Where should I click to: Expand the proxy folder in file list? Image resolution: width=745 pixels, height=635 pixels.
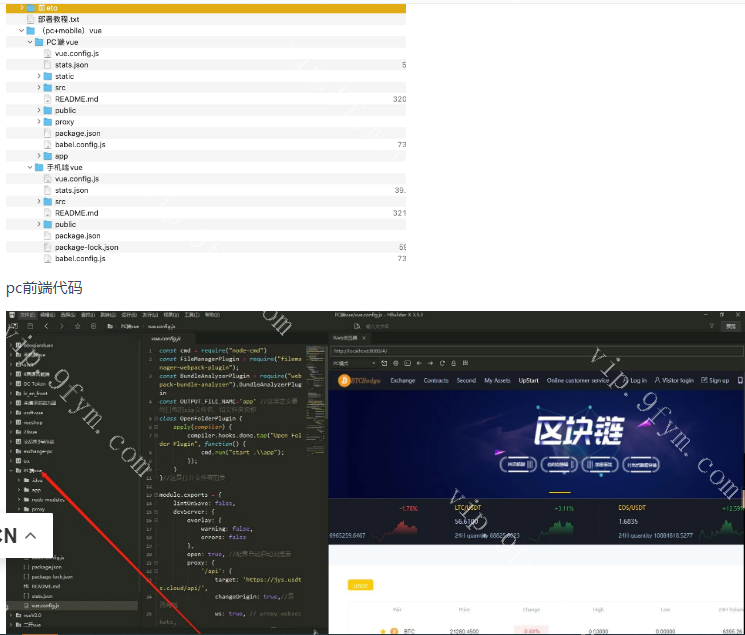click(x=39, y=122)
